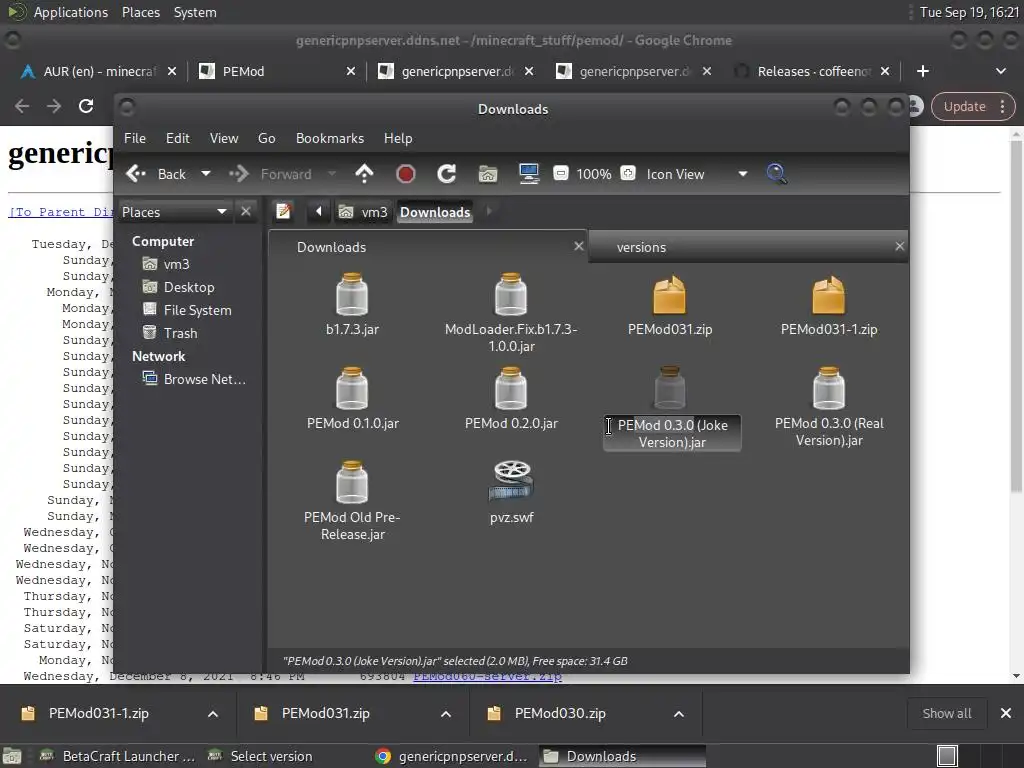The height and width of the screenshot is (768, 1024).
Task: Click the 100% zoom level label
Action: (594, 174)
